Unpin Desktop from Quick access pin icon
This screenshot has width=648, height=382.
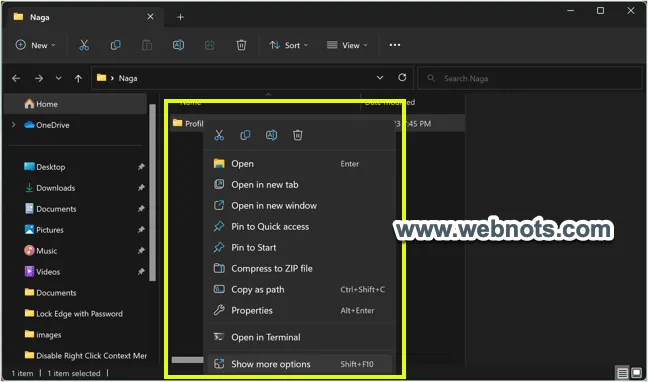pos(141,167)
